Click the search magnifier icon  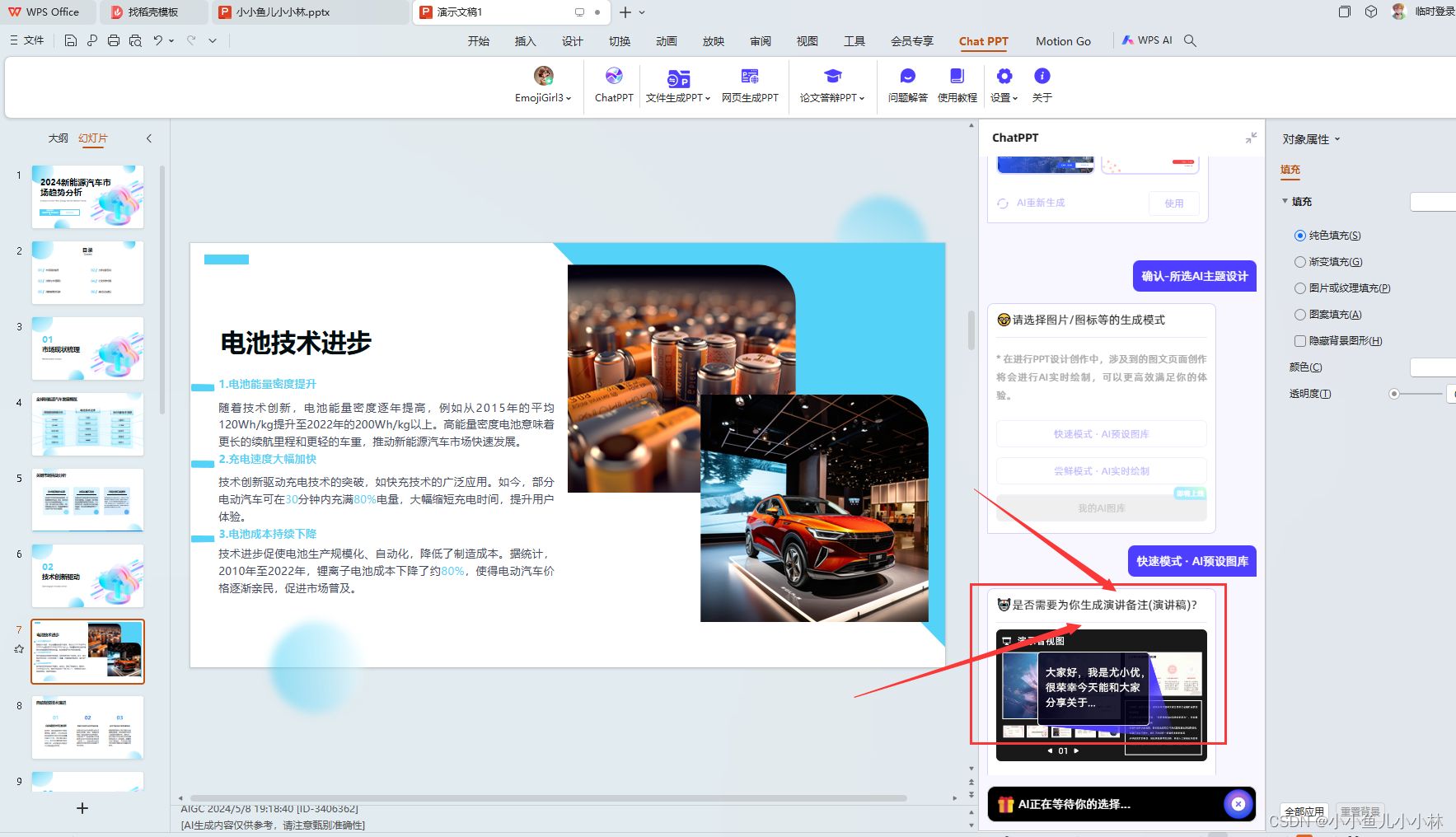(1190, 40)
